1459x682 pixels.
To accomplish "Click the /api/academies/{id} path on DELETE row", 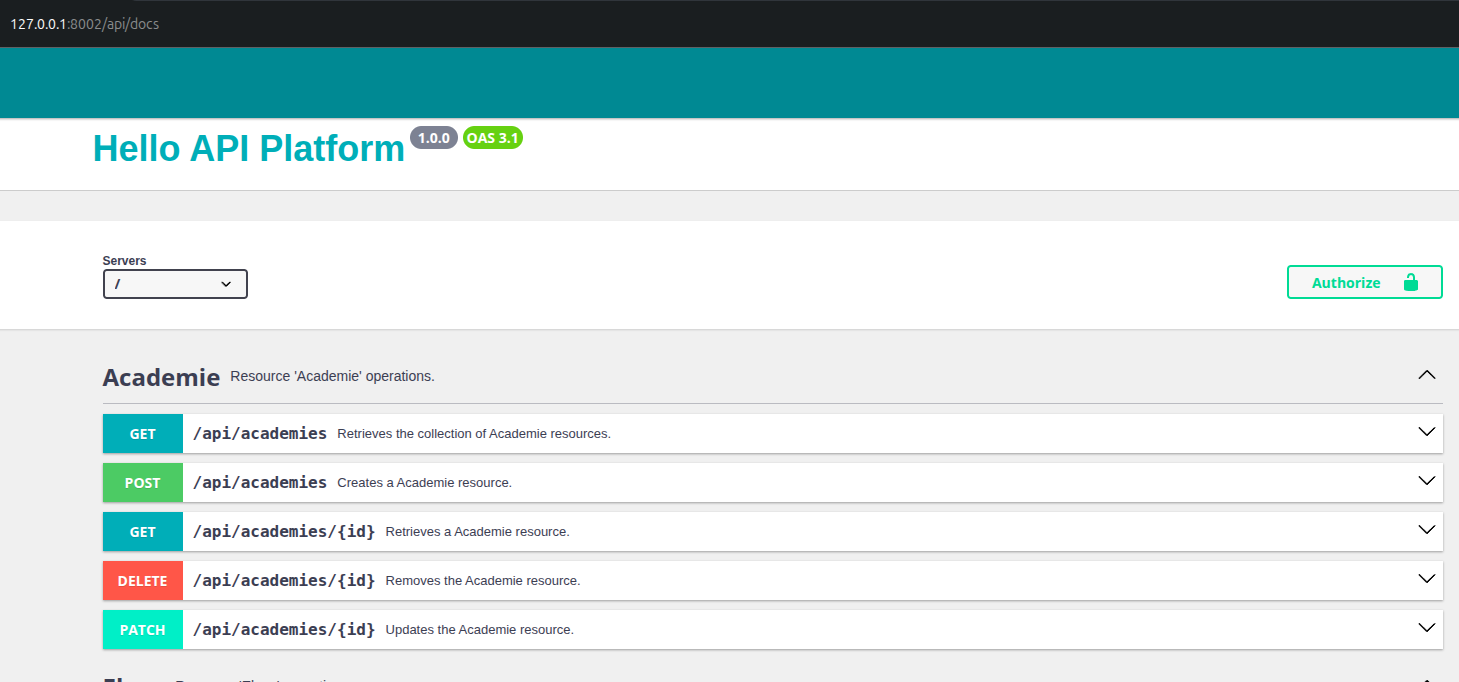I will click(284, 580).
